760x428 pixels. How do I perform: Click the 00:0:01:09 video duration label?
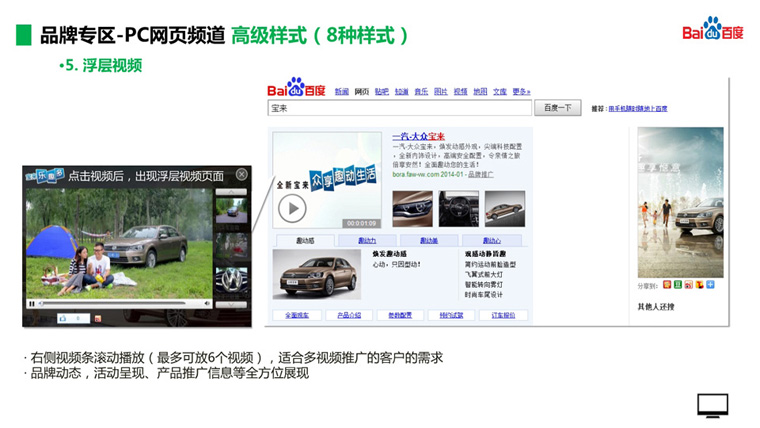point(362,223)
